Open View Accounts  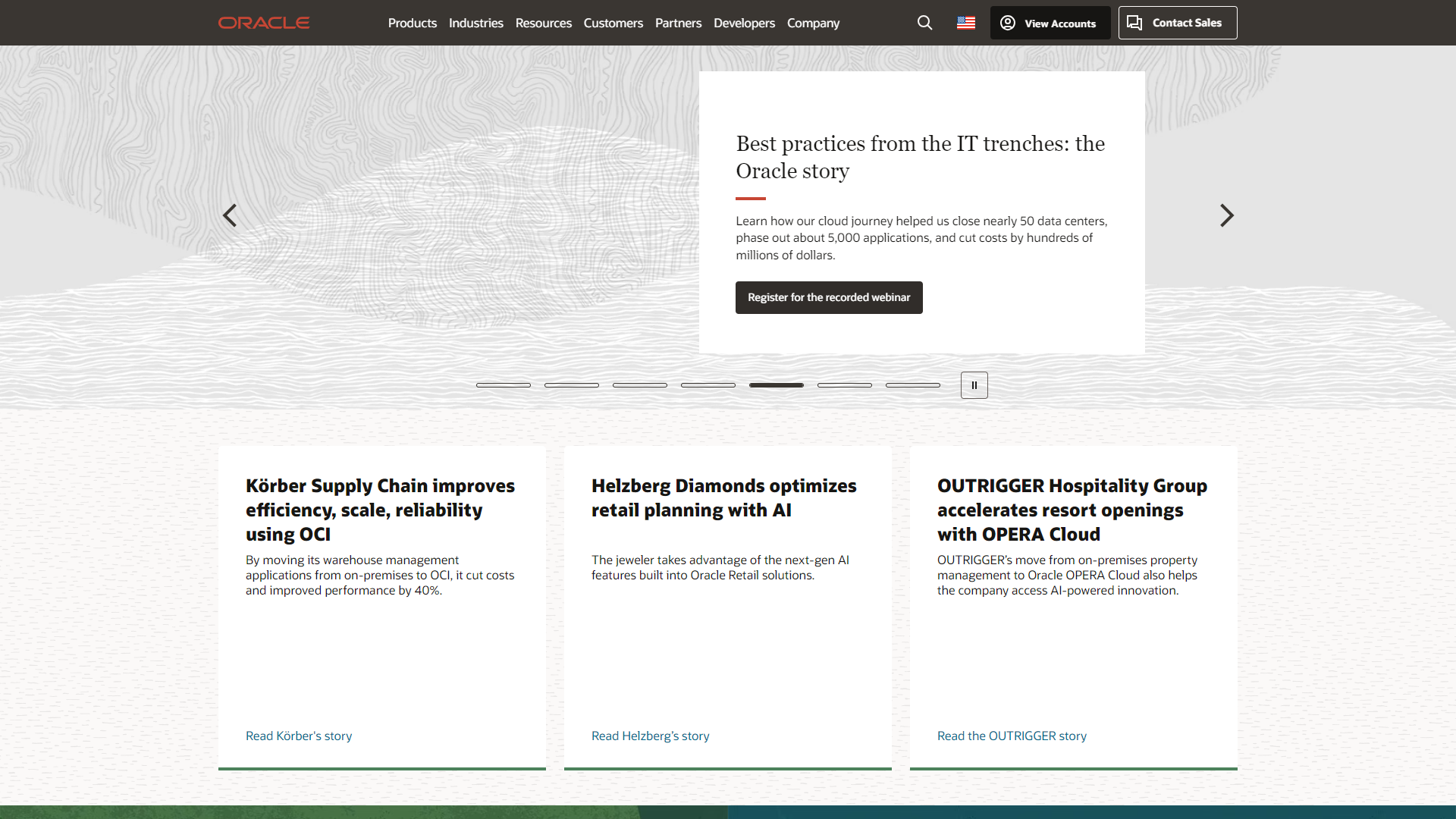click(x=1050, y=23)
